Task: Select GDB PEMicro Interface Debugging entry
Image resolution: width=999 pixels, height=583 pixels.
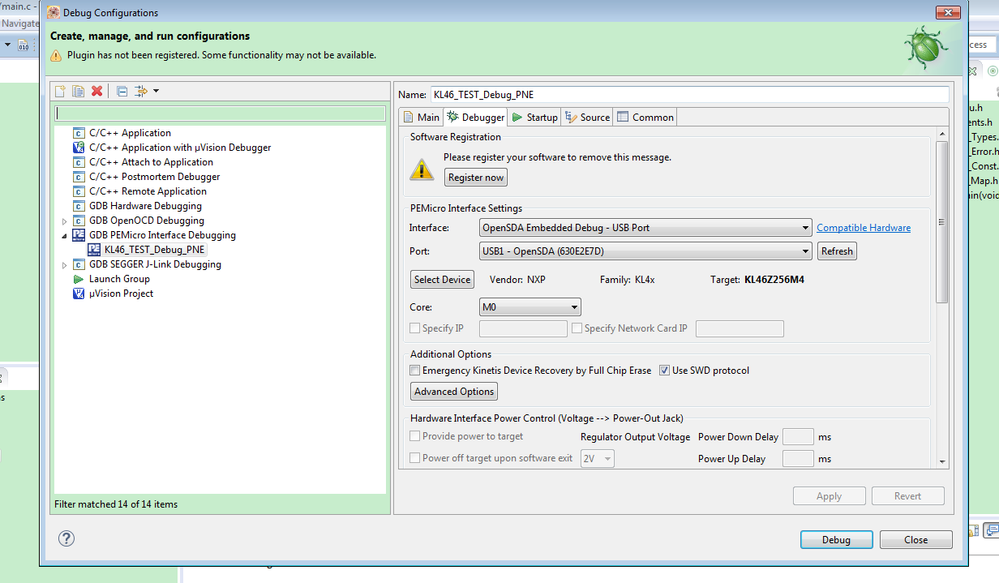Action: coord(162,235)
